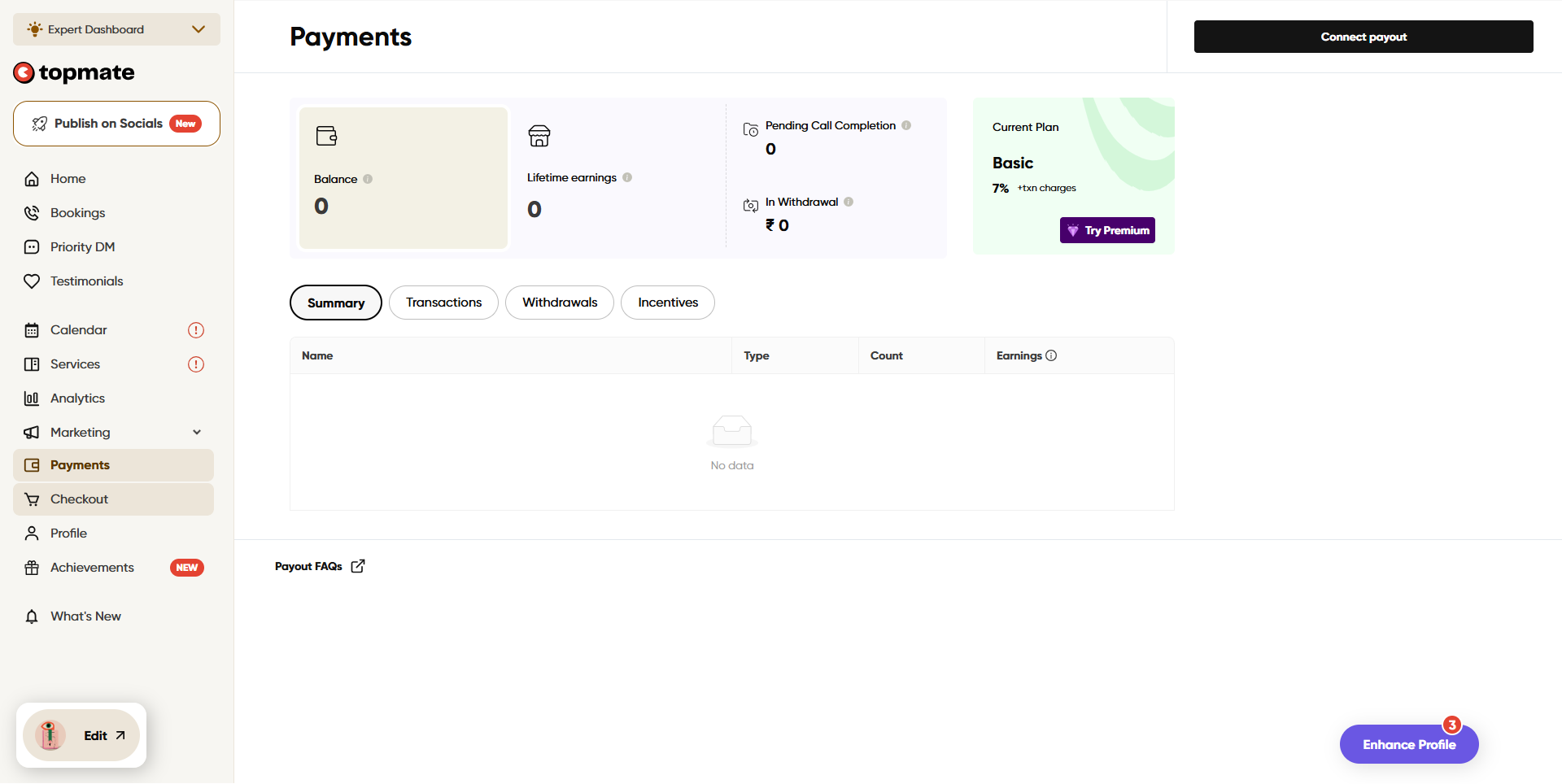Viewport: 1562px width, 784px height.
Task: Click the Pending Call Completion info icon
Action: pos(906,125)
